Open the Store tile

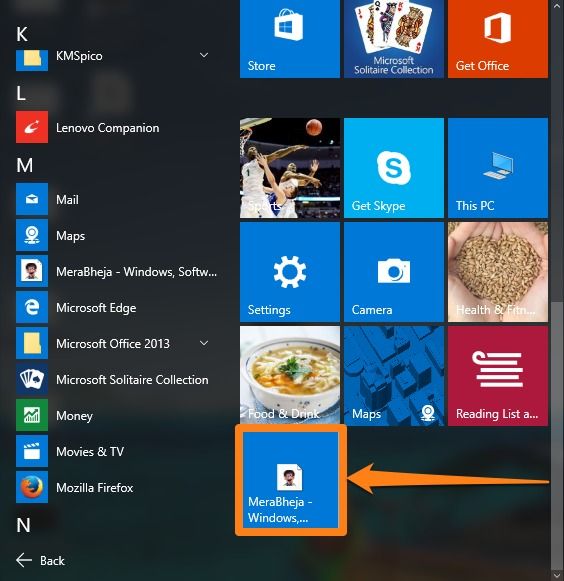point(290,39)
